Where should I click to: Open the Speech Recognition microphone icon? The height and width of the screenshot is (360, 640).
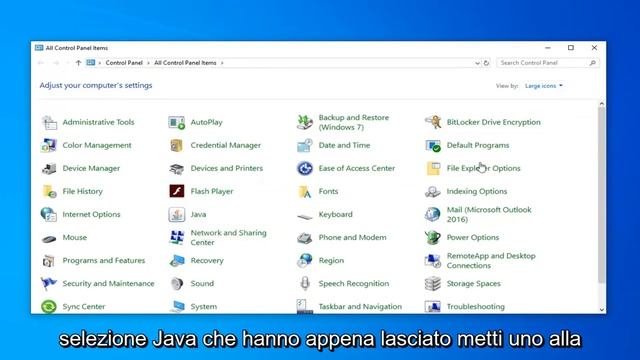click(x=305, y=284)
